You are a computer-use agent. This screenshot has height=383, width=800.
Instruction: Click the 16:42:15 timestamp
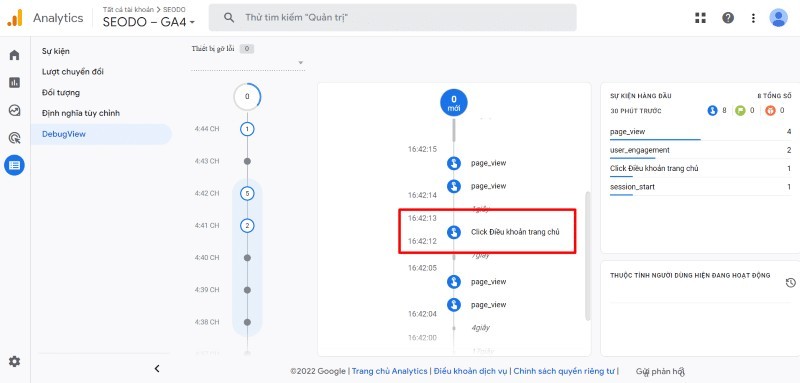click(x=422, y=149)
